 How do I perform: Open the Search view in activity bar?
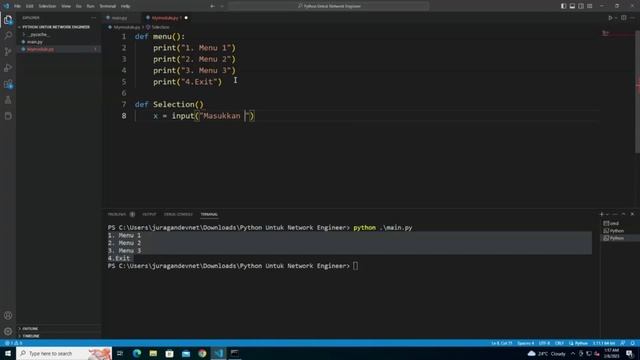[x=8, y=36]
